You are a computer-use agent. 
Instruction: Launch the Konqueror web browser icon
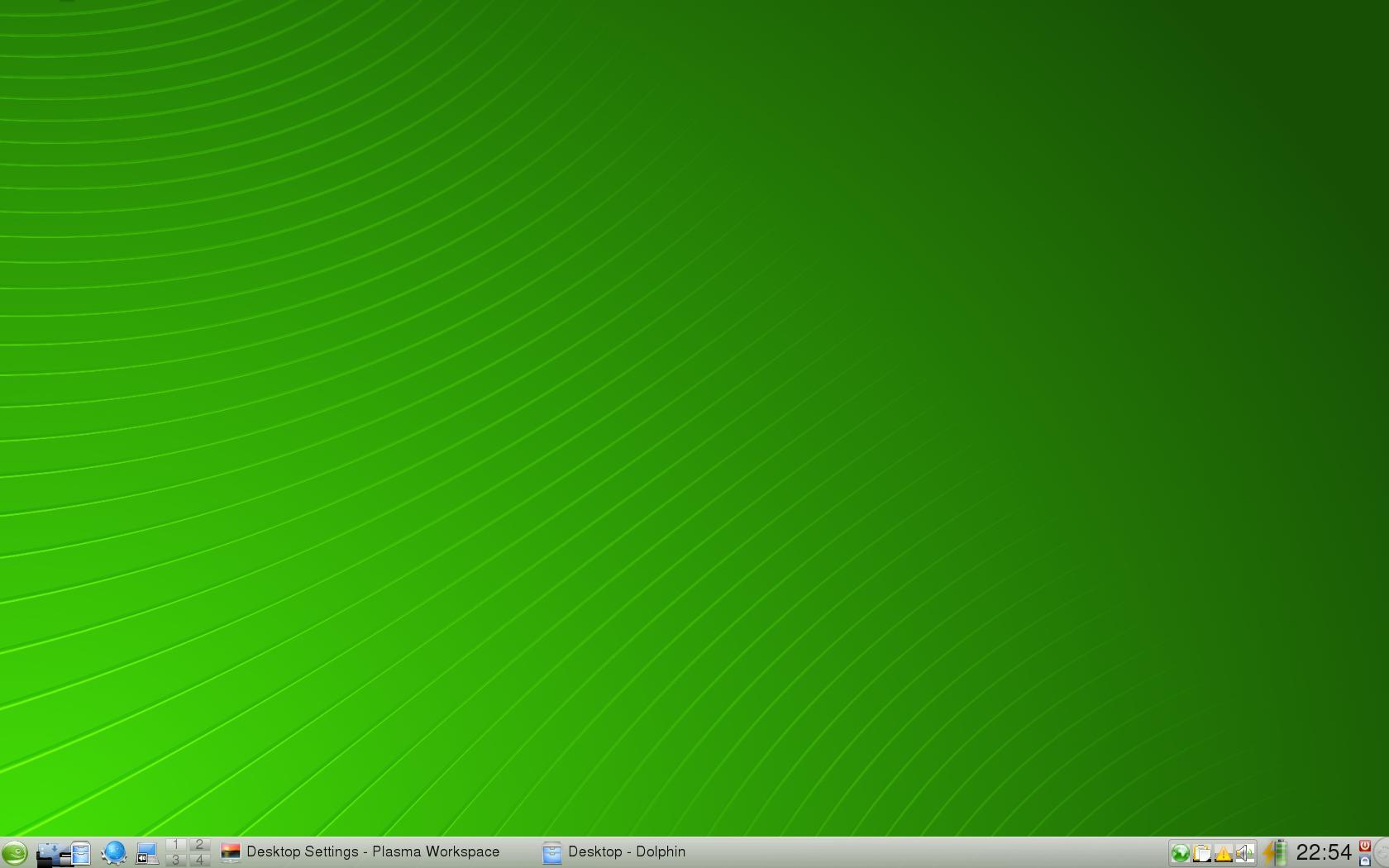point(114,852)
